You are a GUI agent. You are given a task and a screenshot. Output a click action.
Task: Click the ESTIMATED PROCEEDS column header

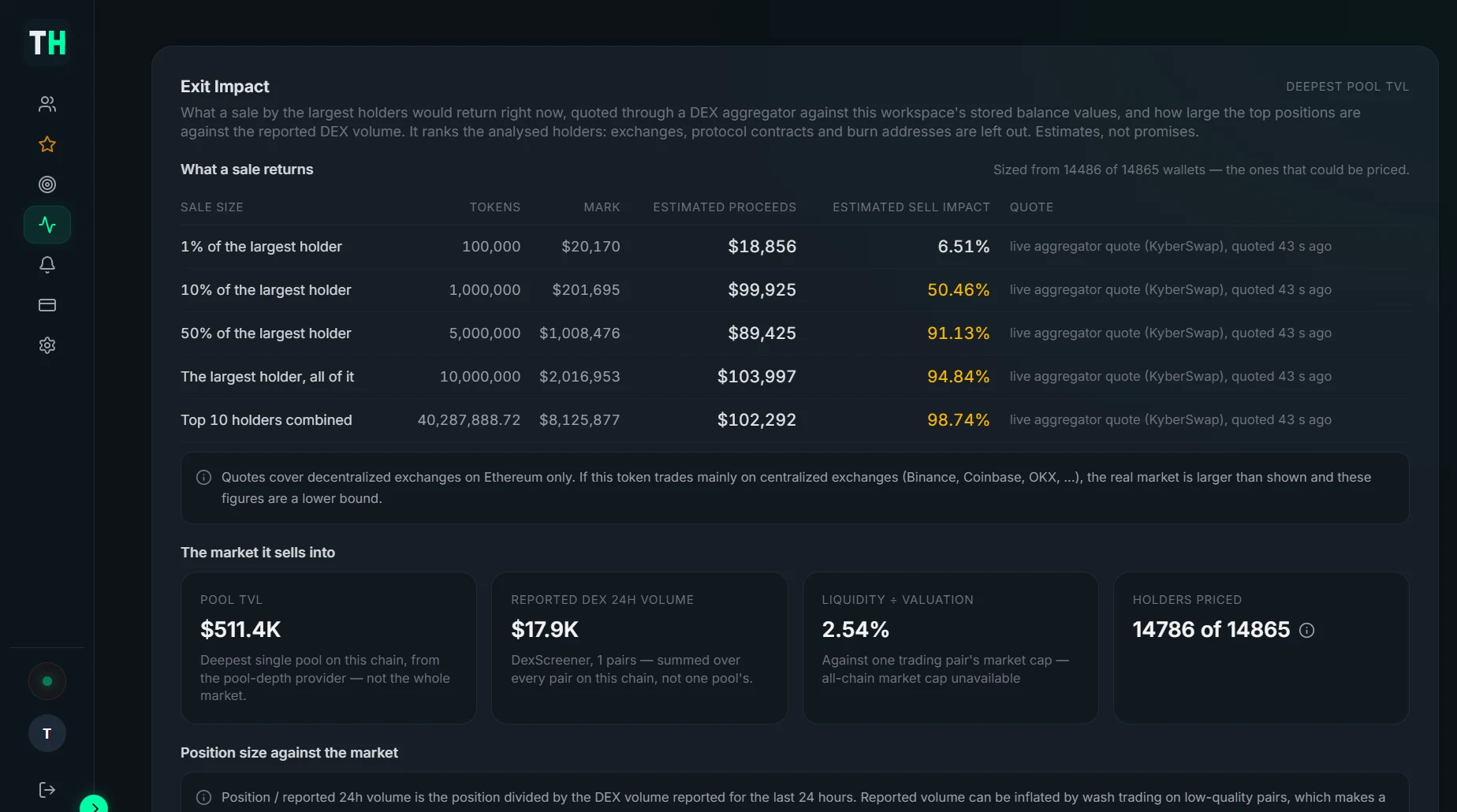coord(725,207)
